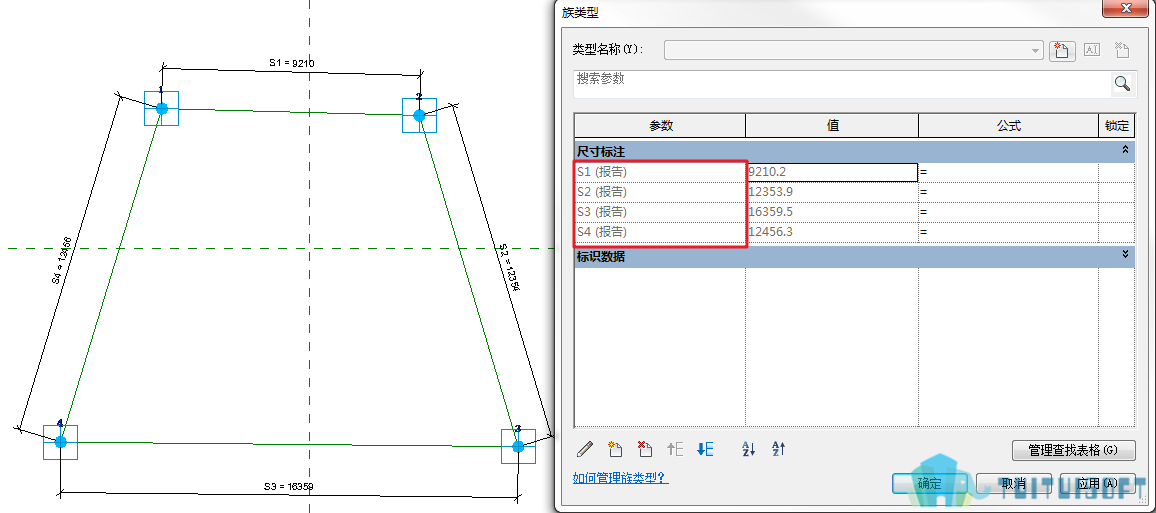Click the Rename type icon
1156x513 pixels.
pos(1092,50)
